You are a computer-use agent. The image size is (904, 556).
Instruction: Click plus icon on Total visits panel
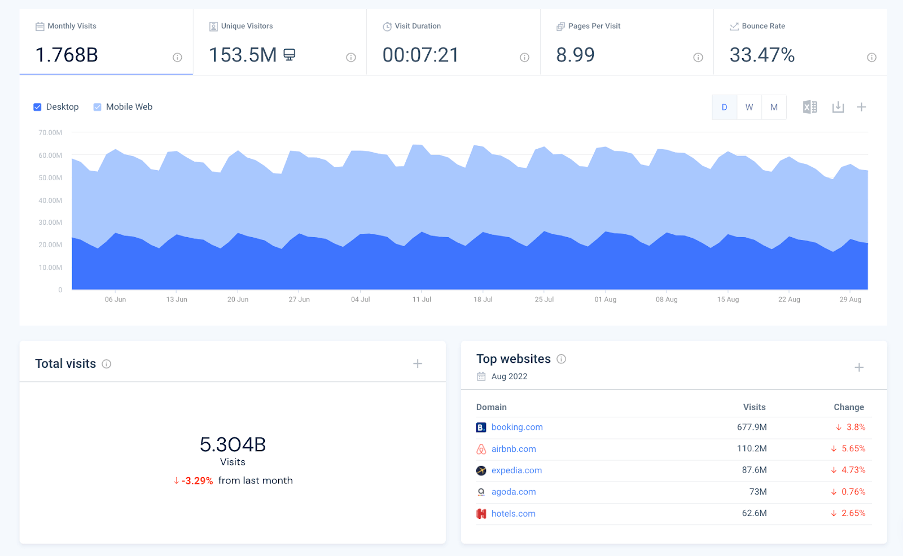[x=417, y=363]
